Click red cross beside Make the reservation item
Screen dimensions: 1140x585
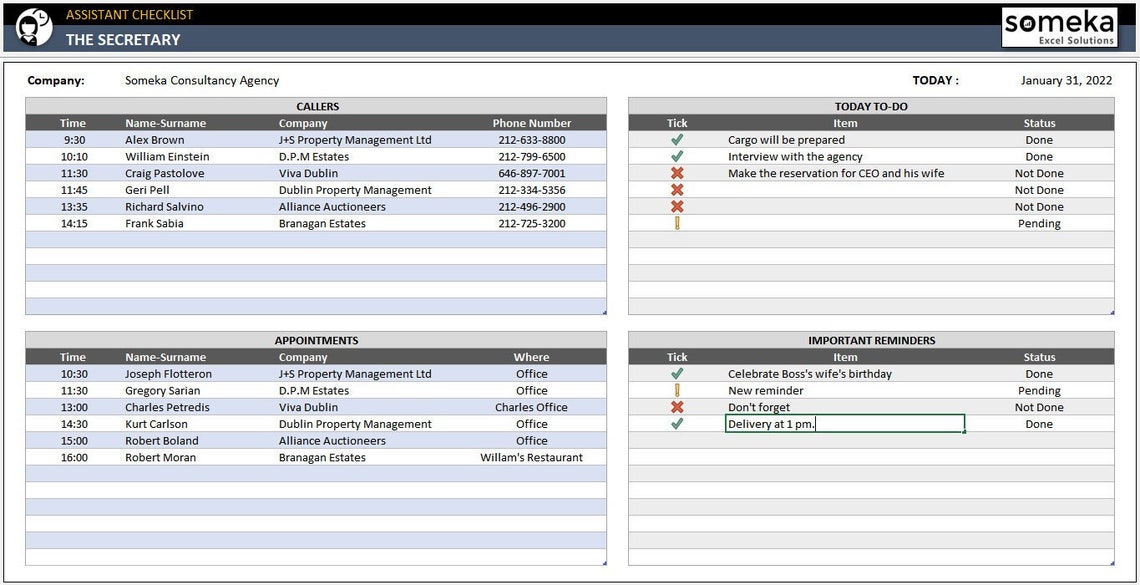coord(677,173)
